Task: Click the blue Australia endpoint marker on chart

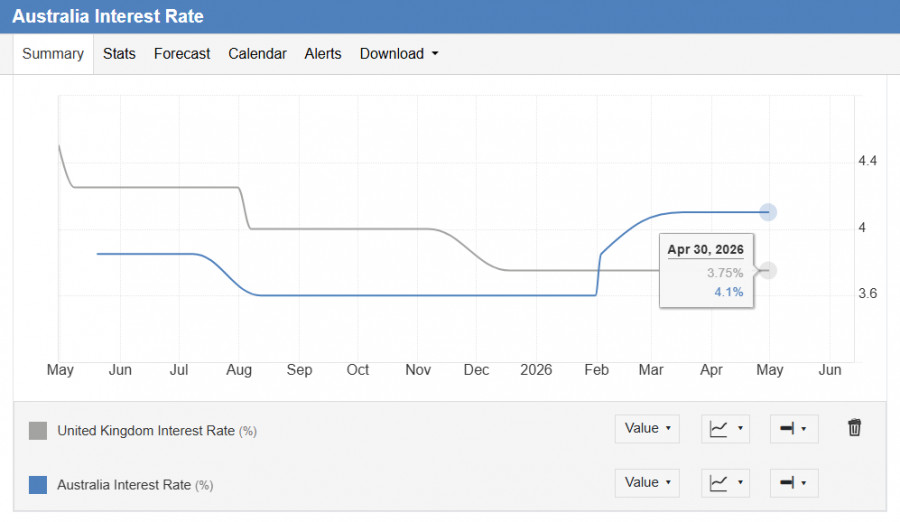Action: 768,212
